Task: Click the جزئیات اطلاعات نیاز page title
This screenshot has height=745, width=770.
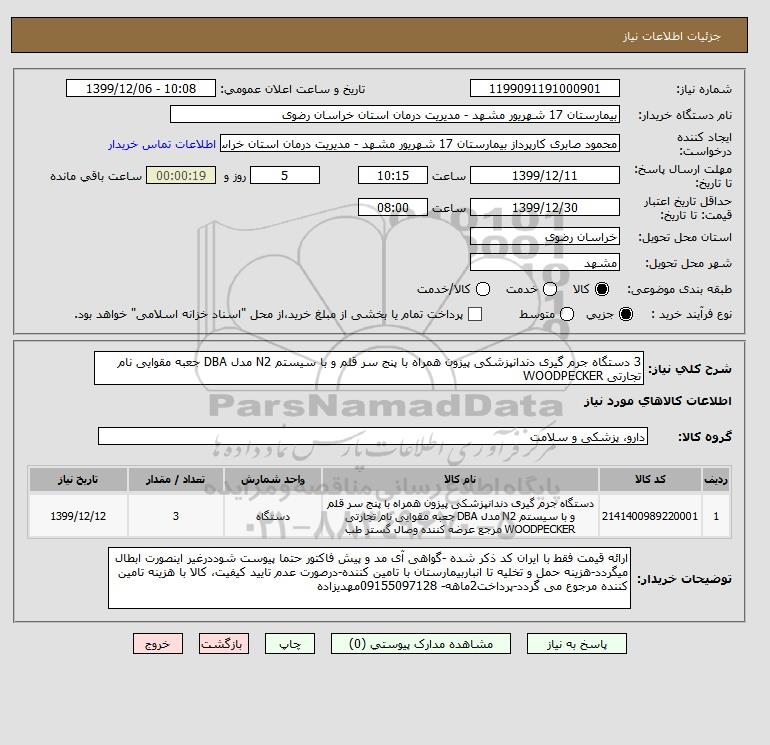Action: click(x=672, y=36)
